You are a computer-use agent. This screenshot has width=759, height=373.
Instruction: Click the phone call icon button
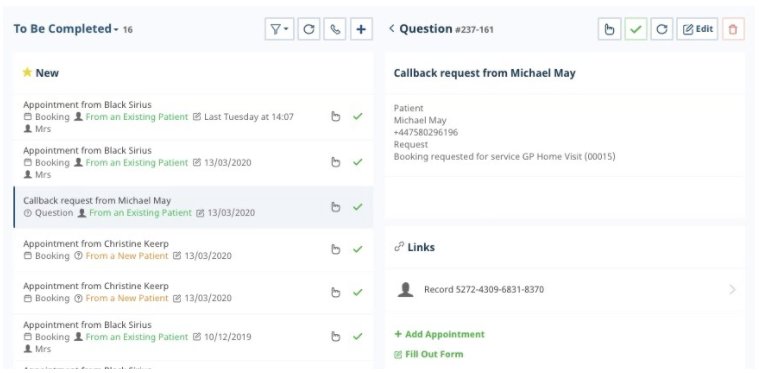pos(335,30)
